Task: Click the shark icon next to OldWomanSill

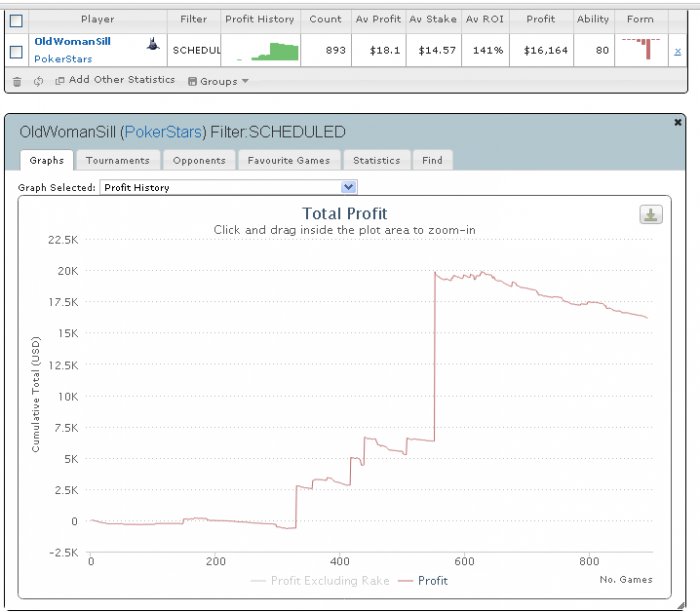Action: pos(153,44)
